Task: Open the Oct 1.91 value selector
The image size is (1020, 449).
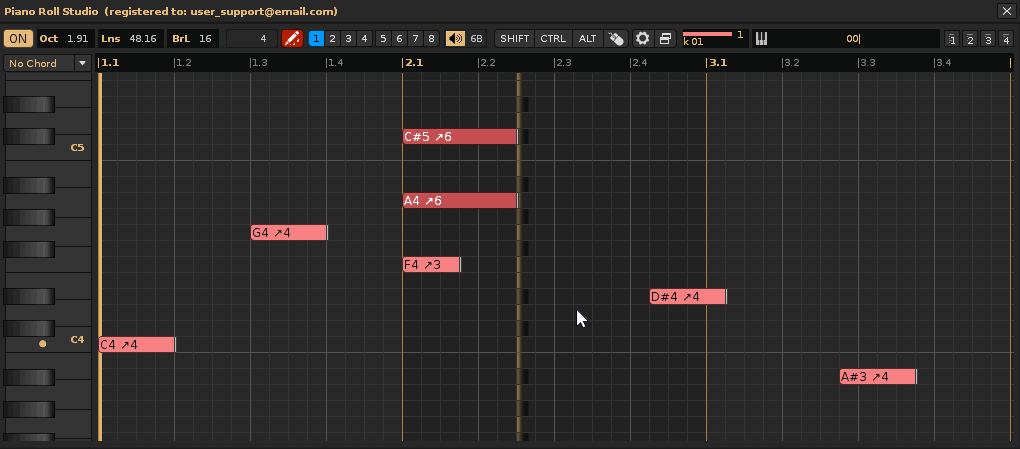Action: [65, 39]
